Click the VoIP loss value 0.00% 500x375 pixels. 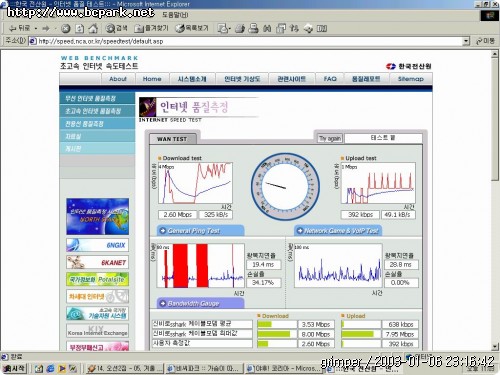401,283
